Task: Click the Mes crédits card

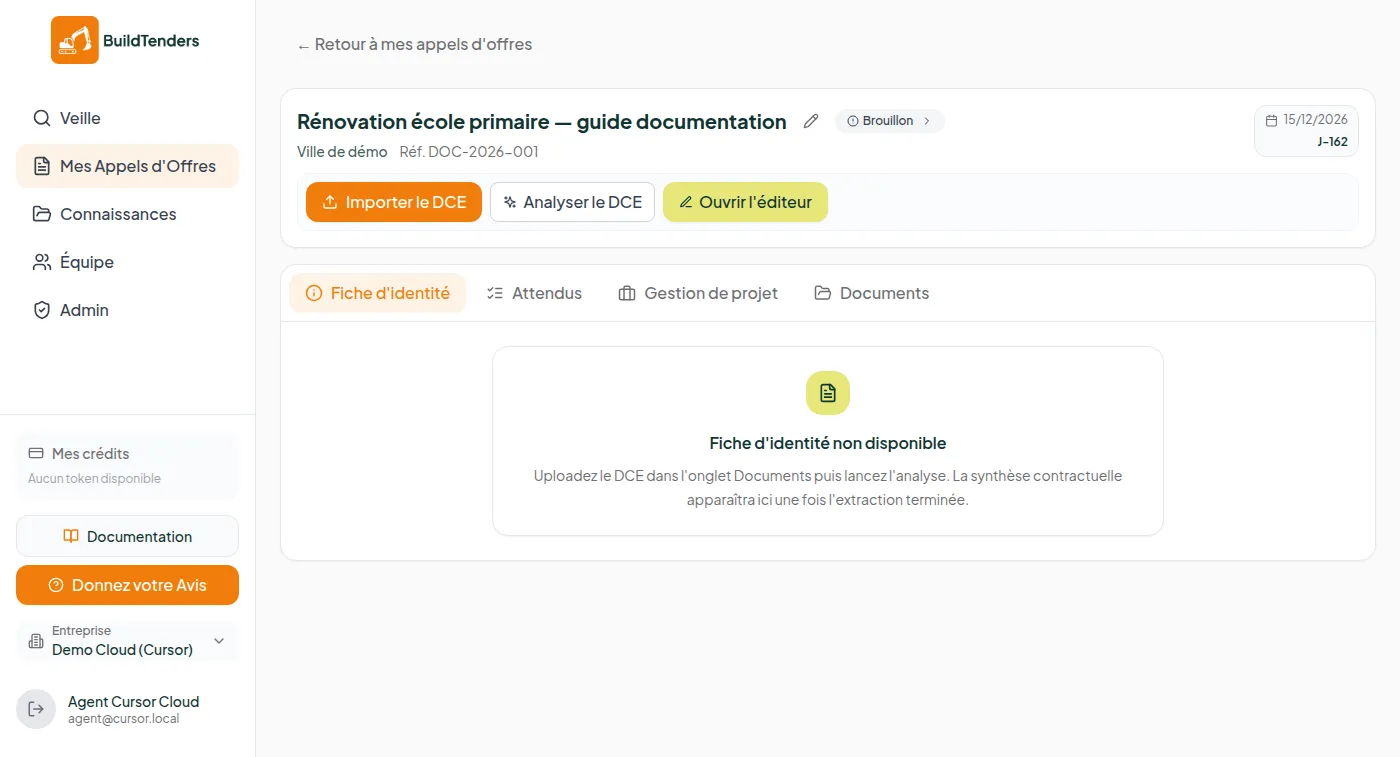Action: [127, 466]
